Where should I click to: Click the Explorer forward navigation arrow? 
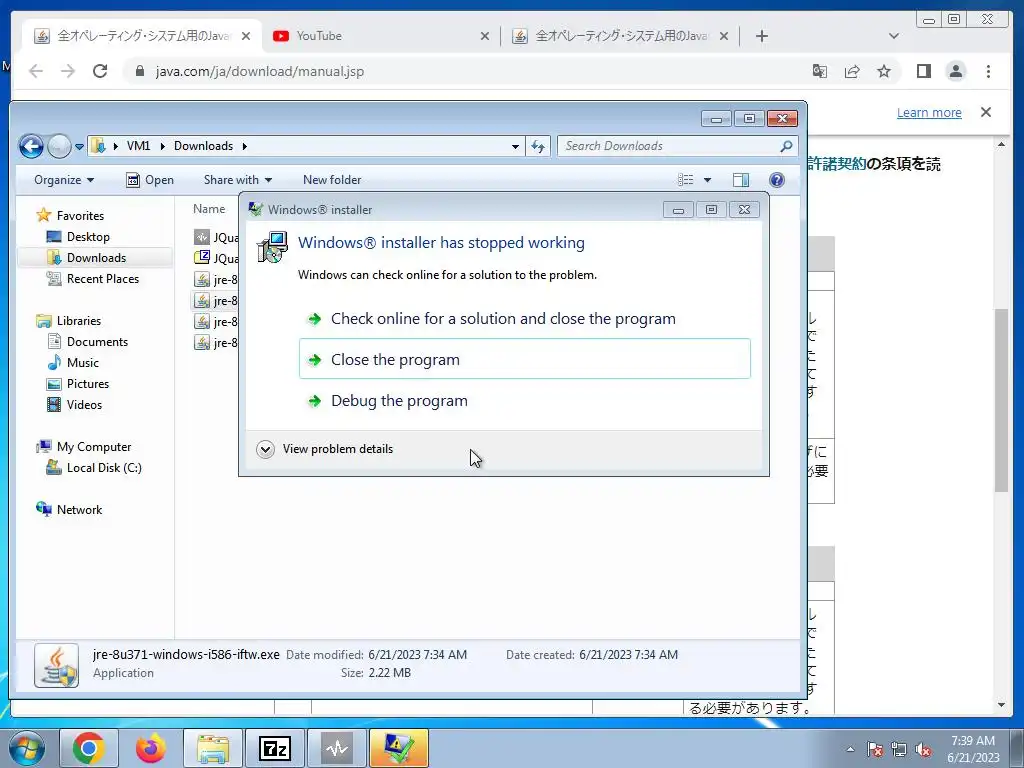click(x=59, y=146)
